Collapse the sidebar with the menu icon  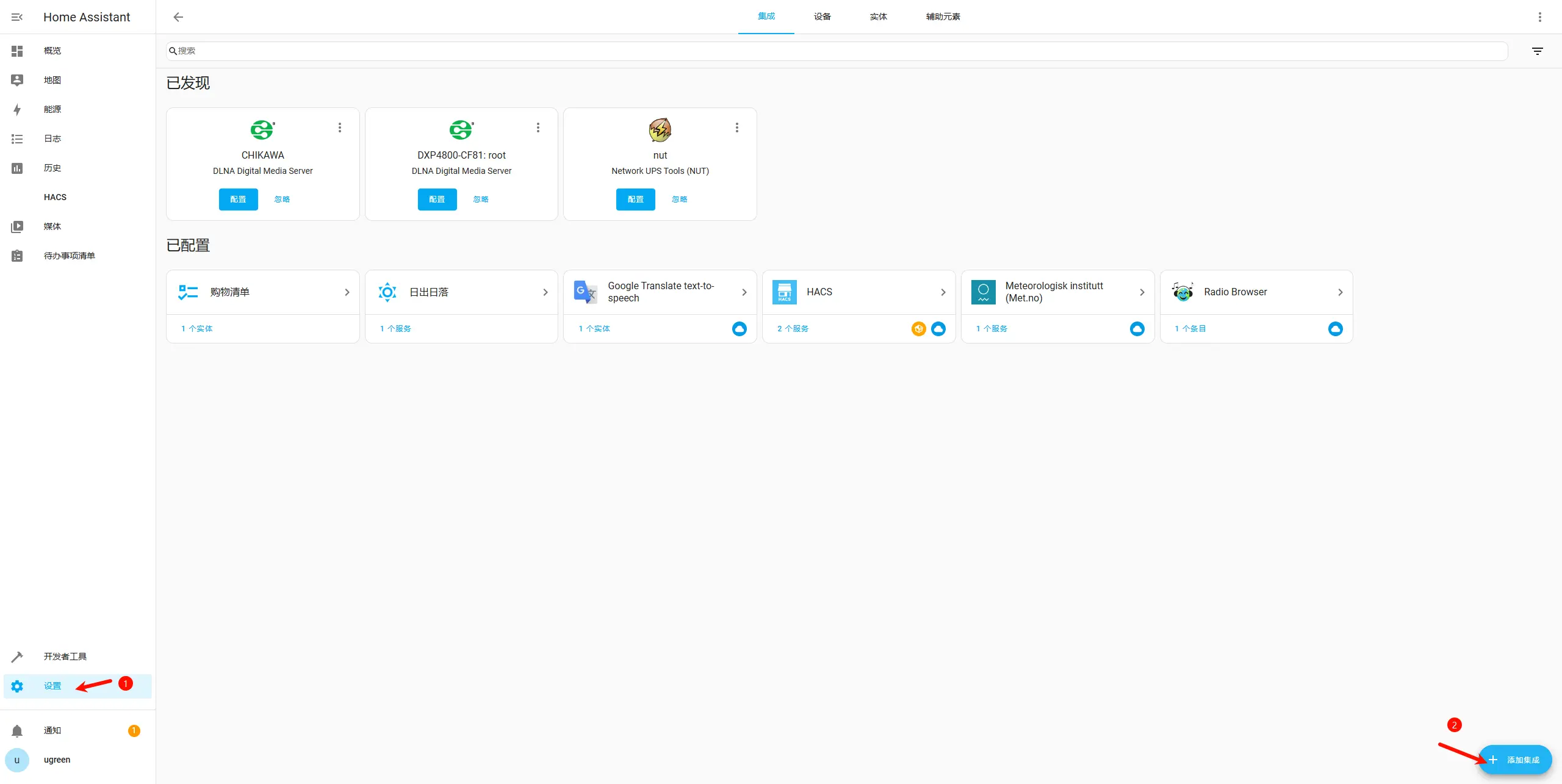[17, 17]
